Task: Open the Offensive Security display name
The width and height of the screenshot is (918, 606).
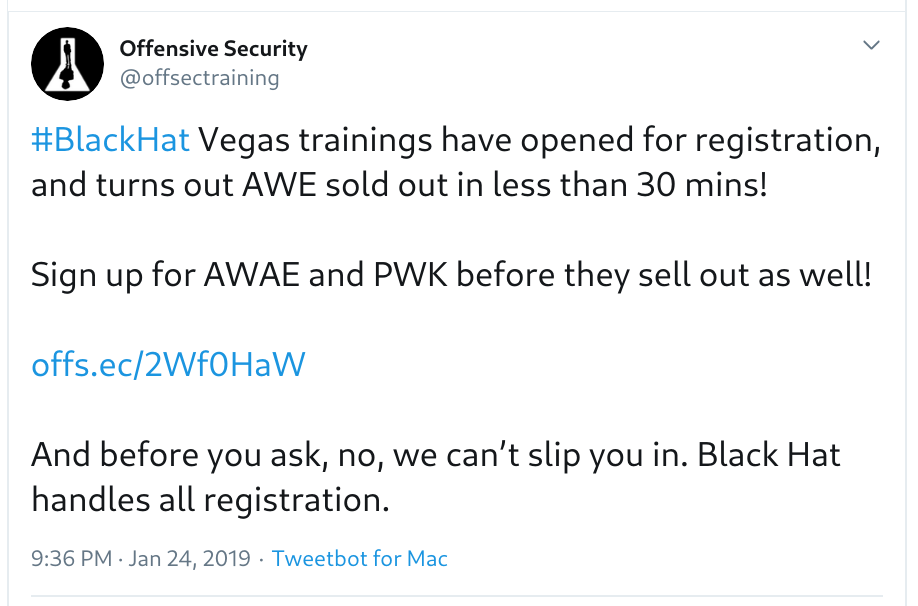Action: pos(213,48)
